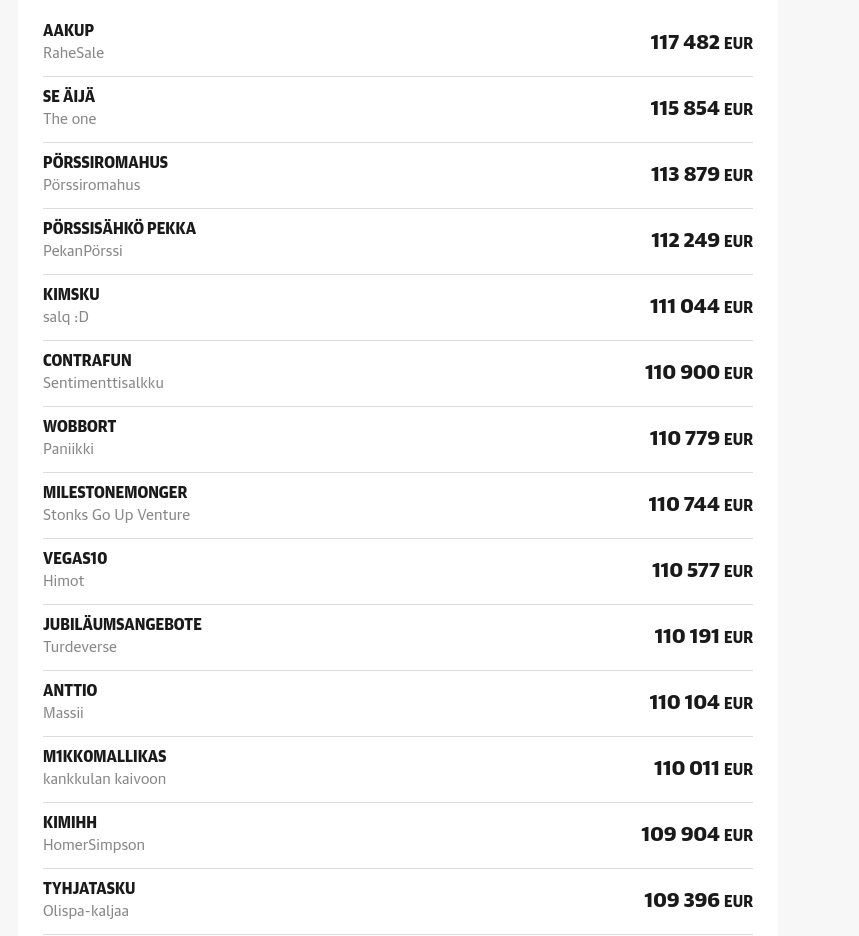Image resolution: width=859 pixels, height=936 pixels.
Task: Open the TYHJATASKU entry
Action: click(x=89, y=889)
